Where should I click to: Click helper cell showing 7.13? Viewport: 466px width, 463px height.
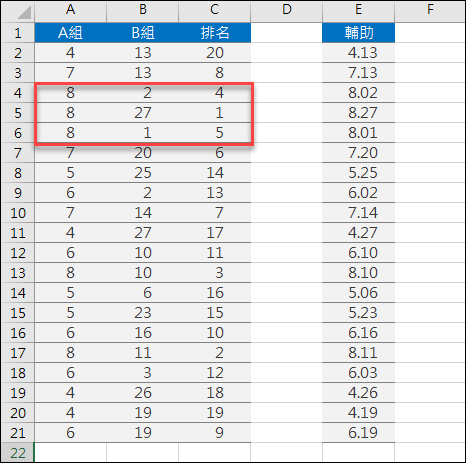click(x=359, y=73)
